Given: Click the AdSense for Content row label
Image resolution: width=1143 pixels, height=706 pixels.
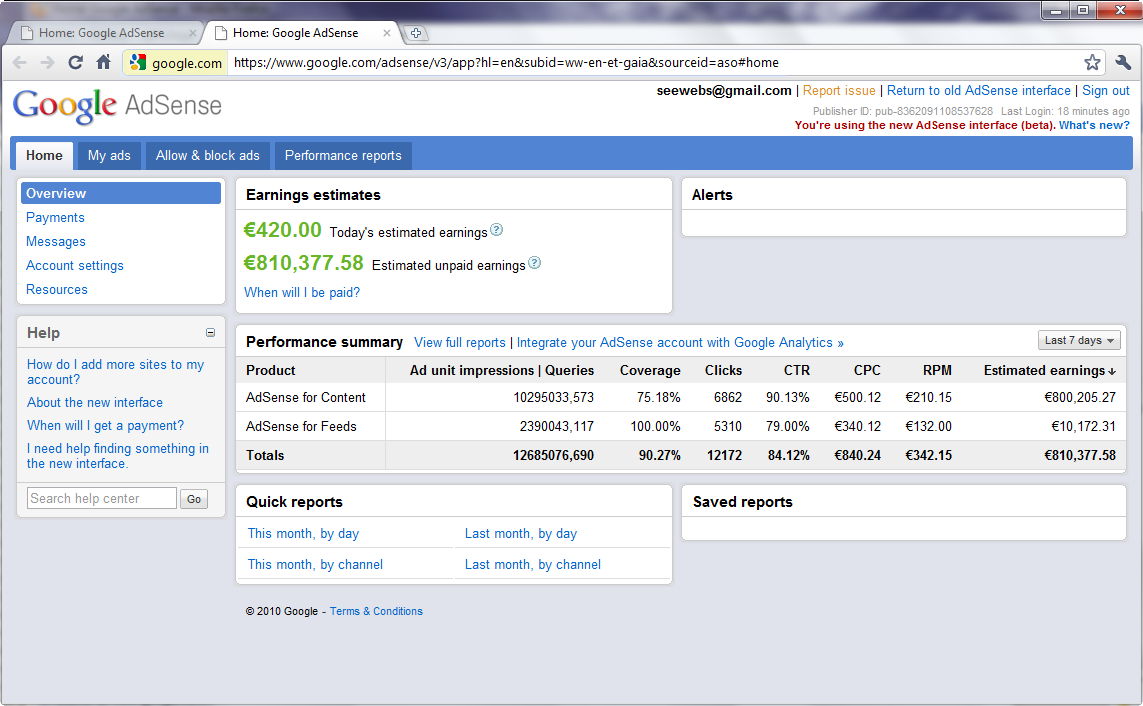Looking at the screenshot, I should (x=305, y=397).
